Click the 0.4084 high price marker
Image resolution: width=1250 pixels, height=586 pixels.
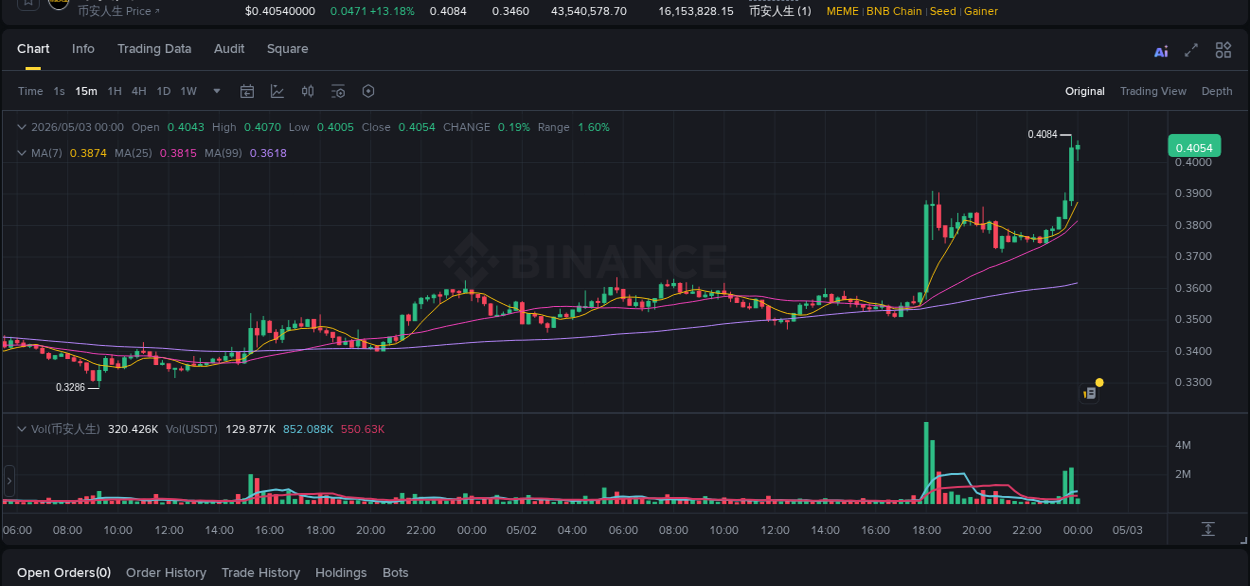pos(1042,134)
